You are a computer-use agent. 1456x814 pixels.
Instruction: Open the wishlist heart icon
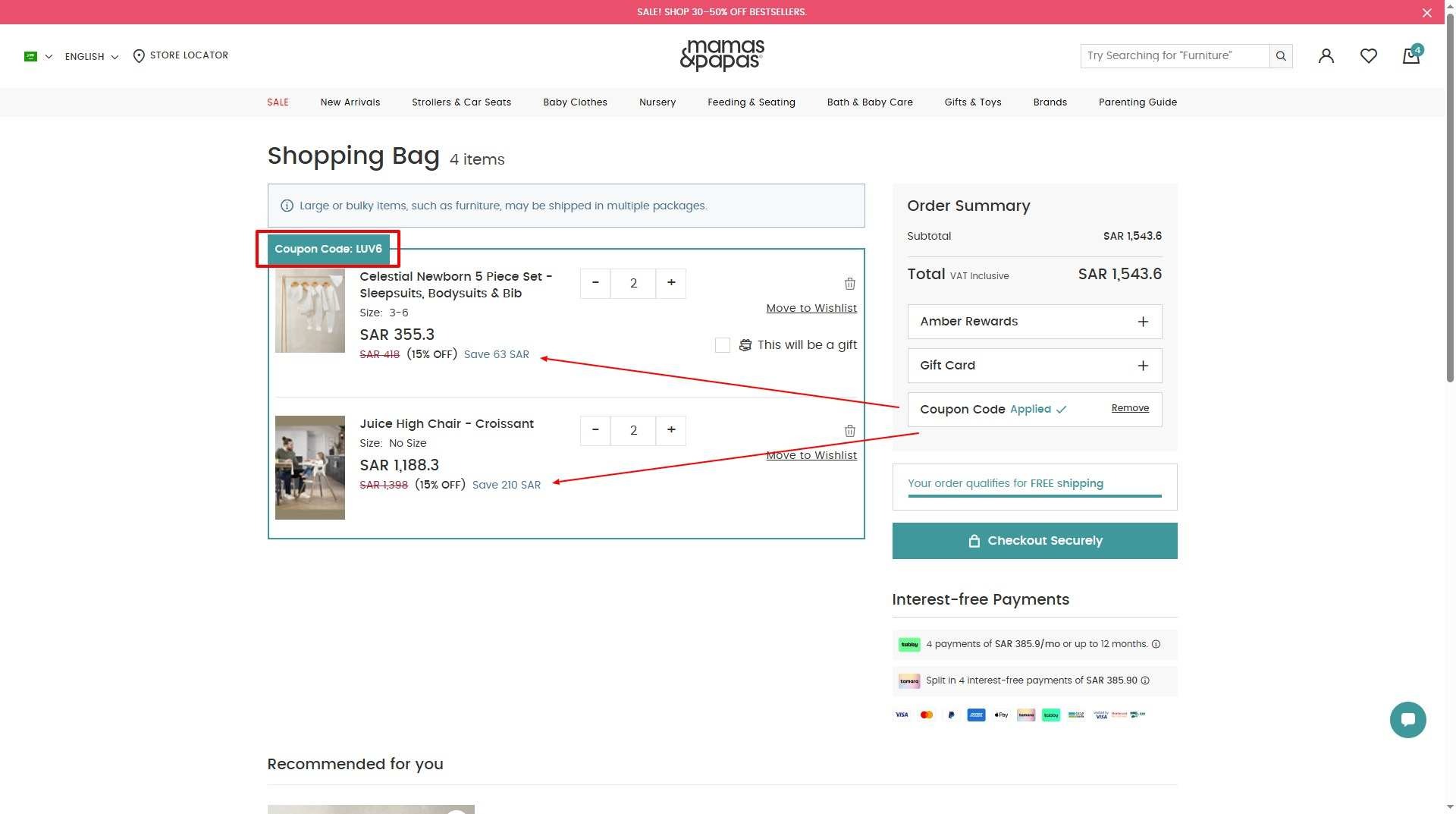(1368, 55)
